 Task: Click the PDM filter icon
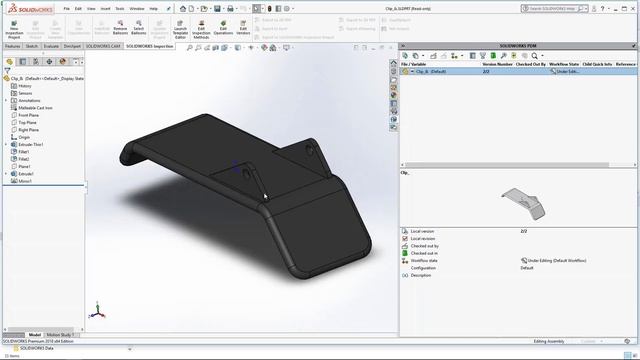click(483, 56)
